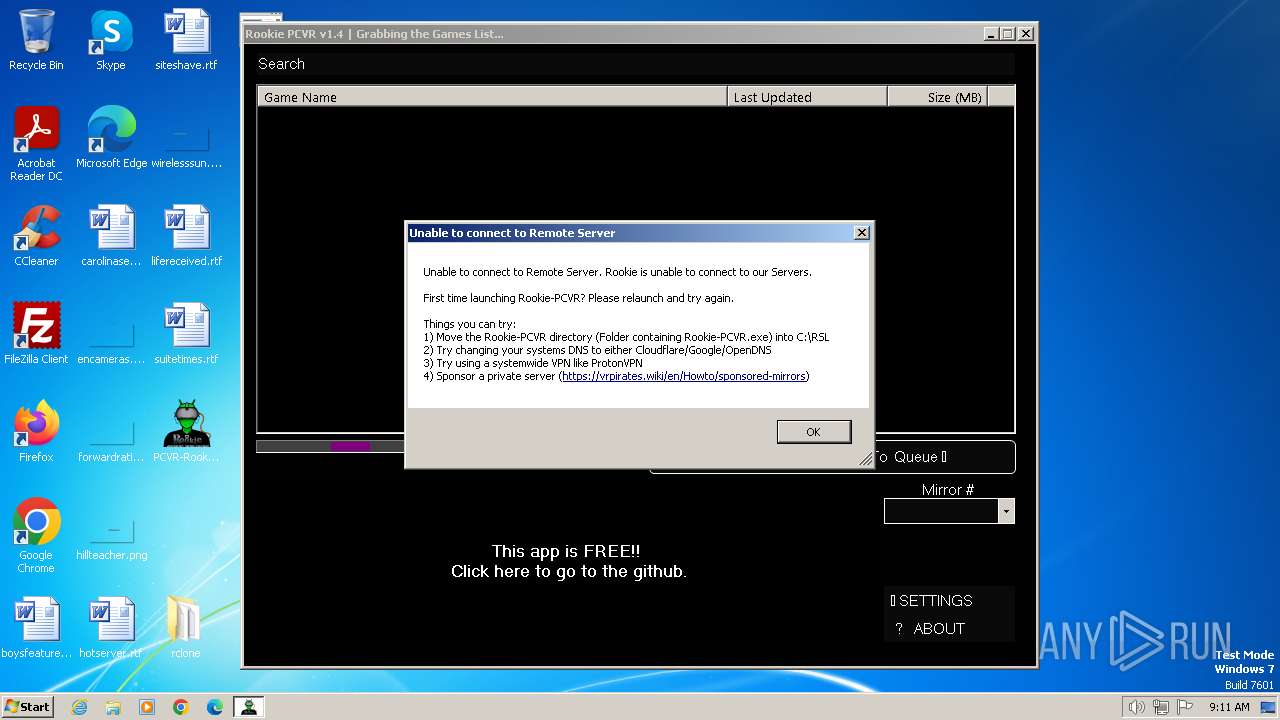Viewport: 1280px width, 720px height.
Task: Launch Firefox from the desktop
Action: point(36,432)
